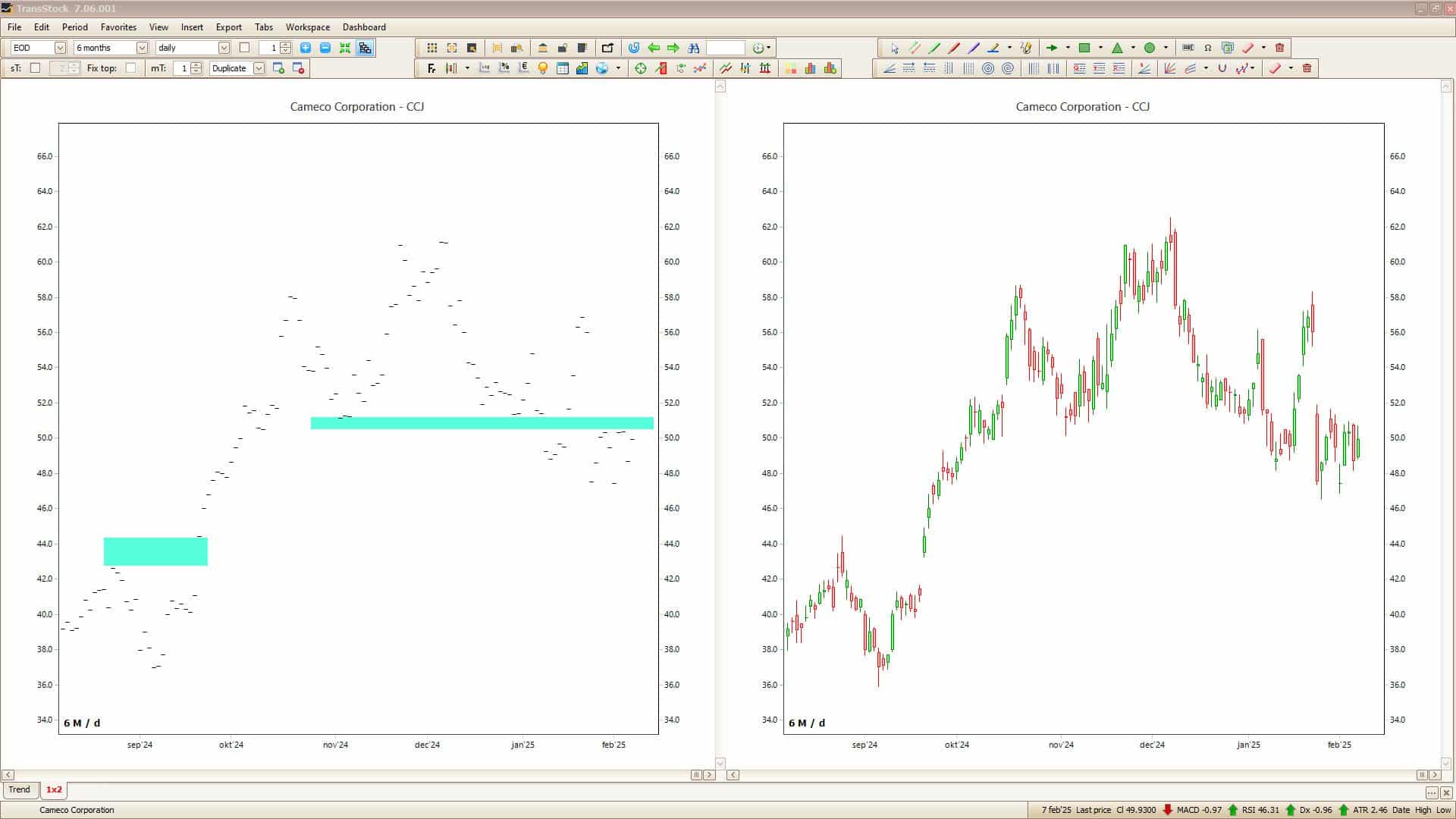Click the blue minus zoom-out icon
This screenshot has width=1456, height=819.
click(325, 48)
